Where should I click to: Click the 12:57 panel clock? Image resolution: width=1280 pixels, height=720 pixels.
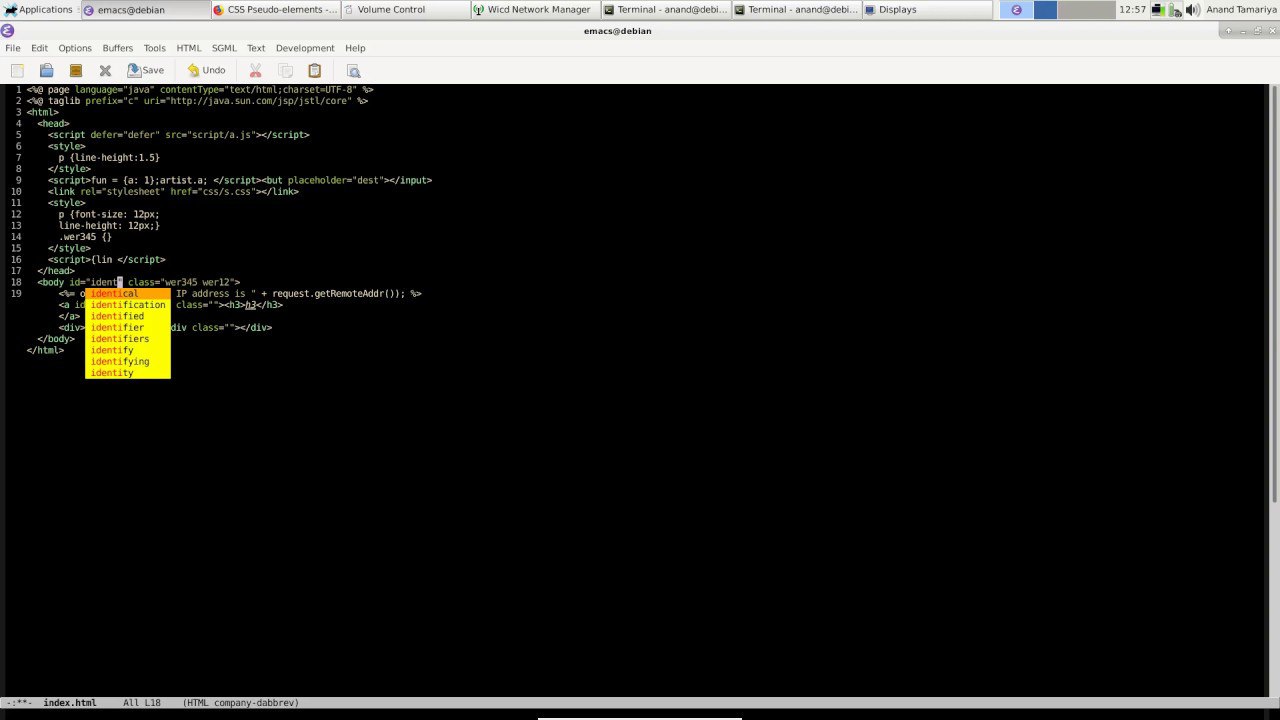tap(1133, 9)
